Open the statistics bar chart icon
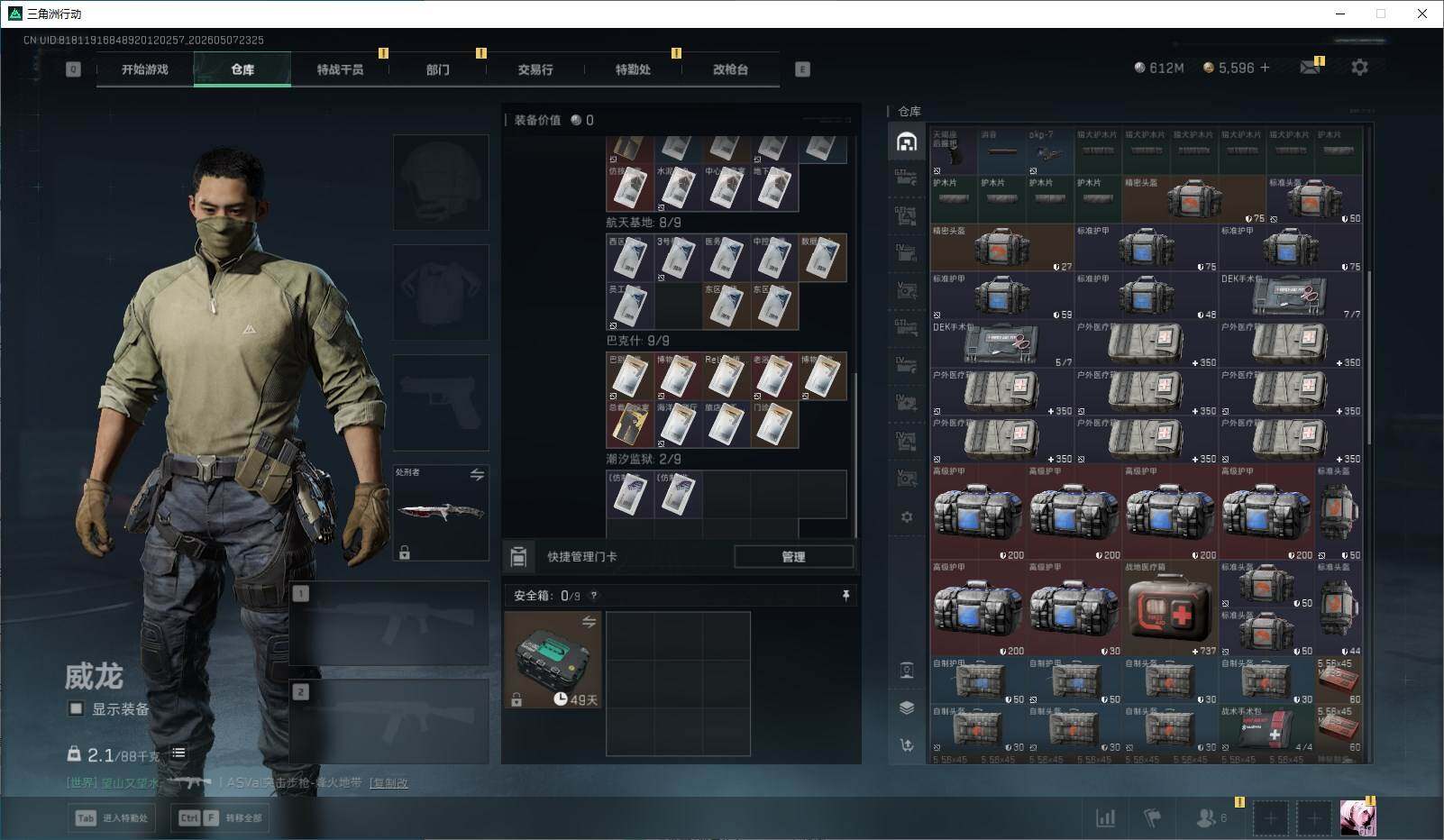 [x=1105, y=818]
